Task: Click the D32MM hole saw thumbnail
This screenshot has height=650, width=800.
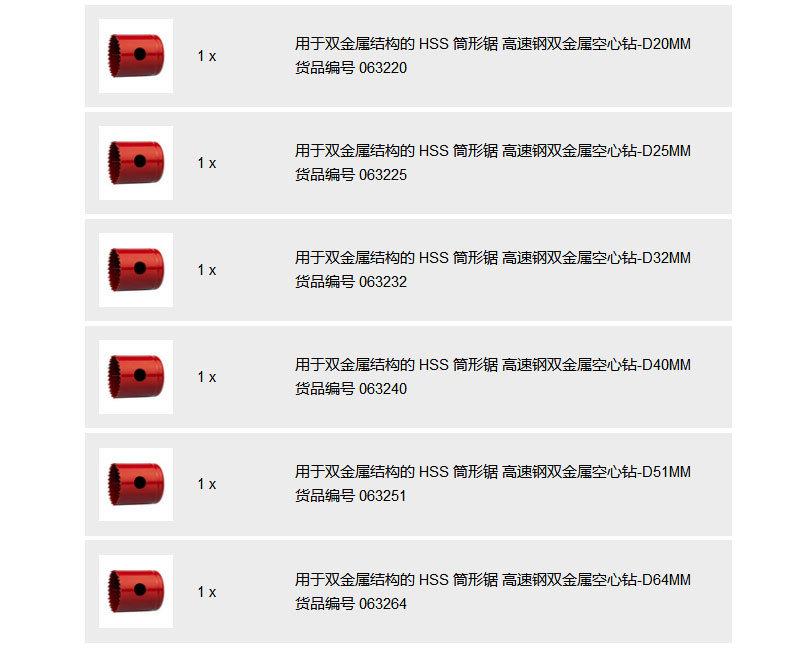Action: (x=136, y=270)
